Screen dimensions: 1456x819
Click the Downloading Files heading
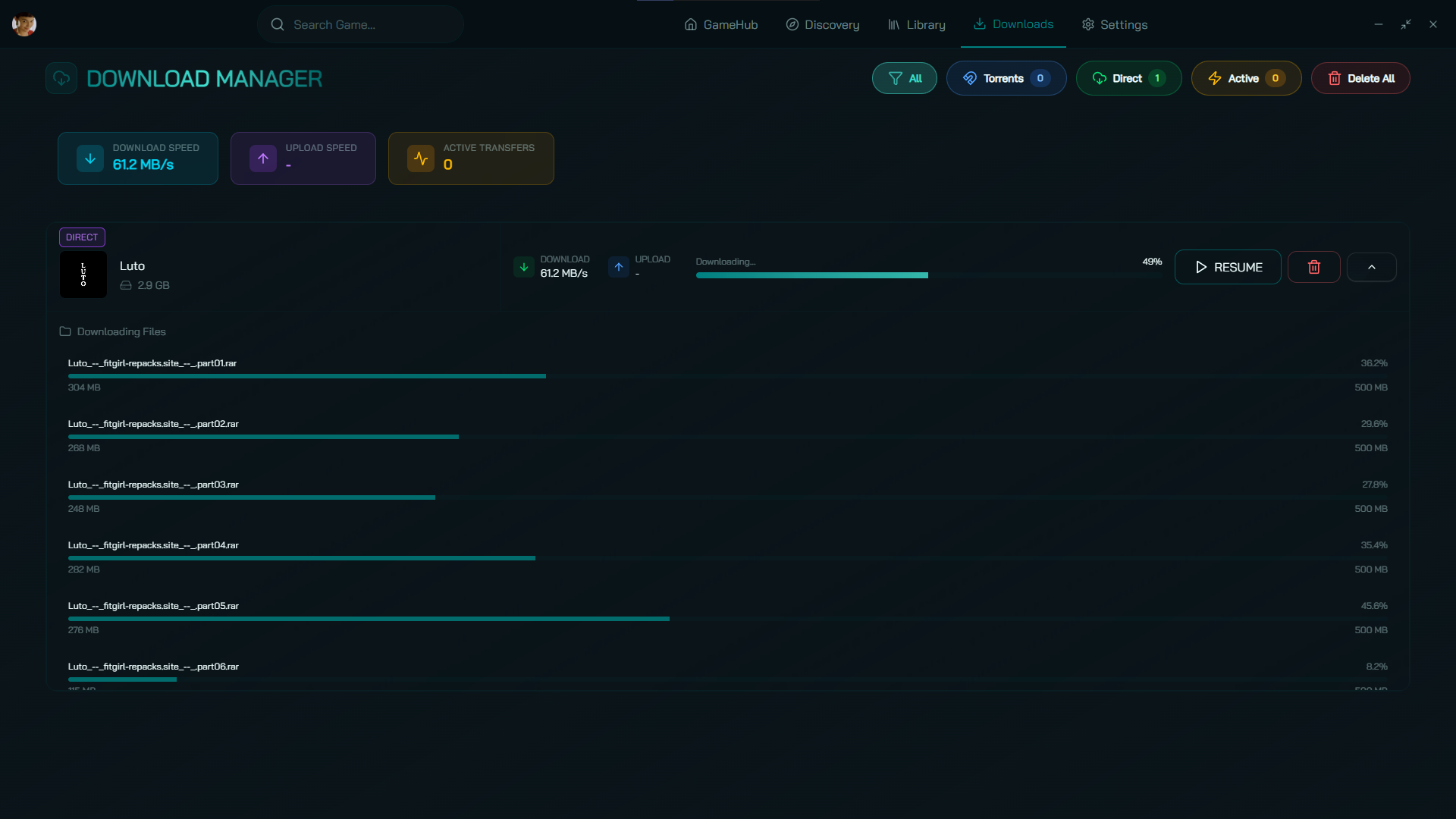tap(121, 331)
